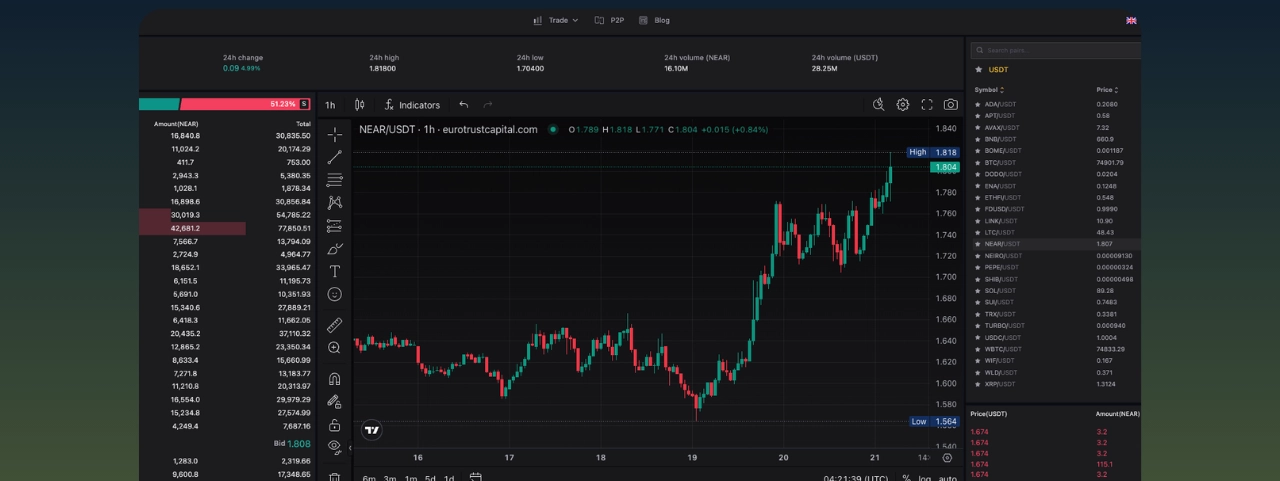Set chart range to 1m

pos(410,478)
